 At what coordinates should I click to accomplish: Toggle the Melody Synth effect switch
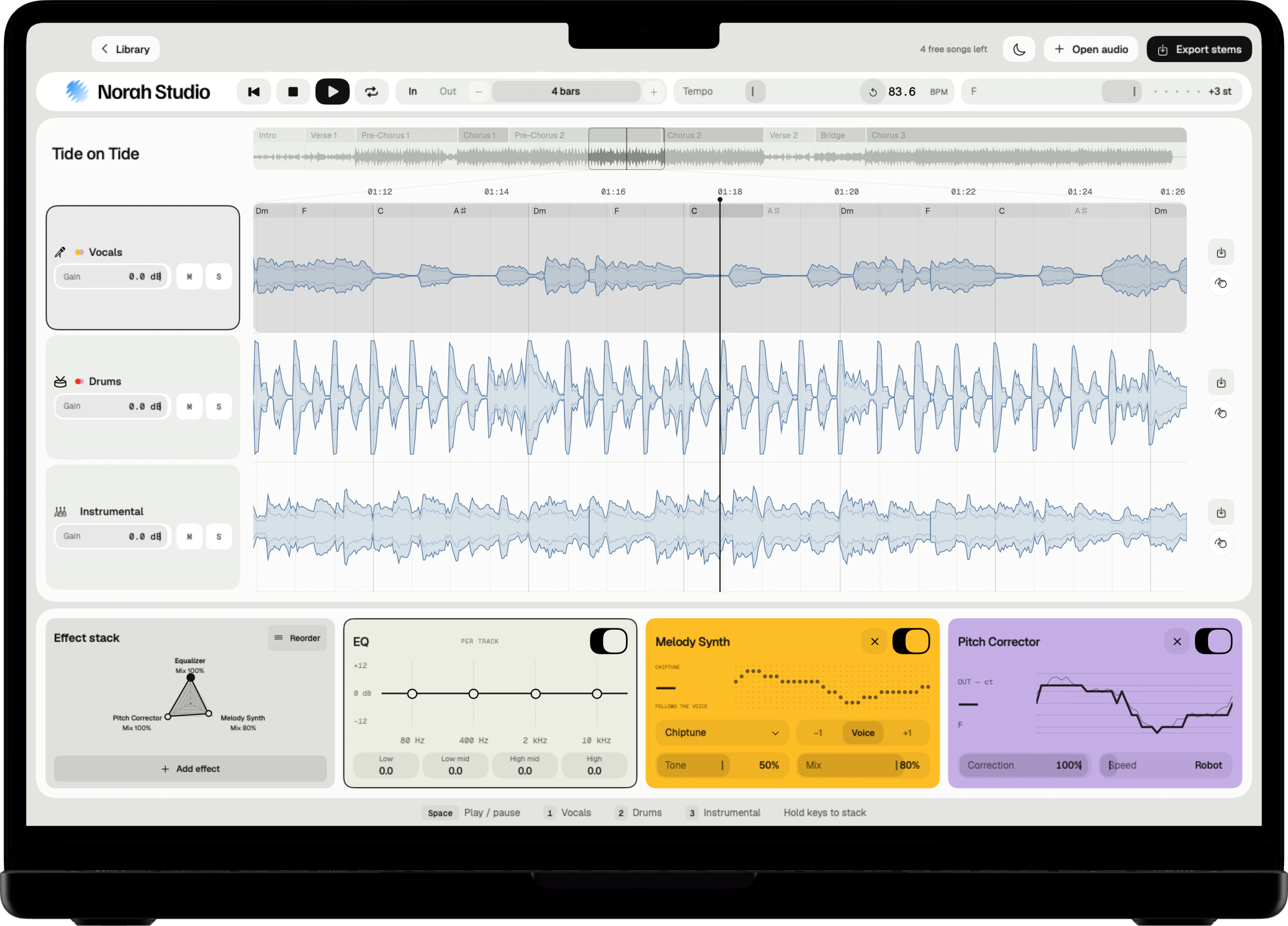tap(911, 642)
